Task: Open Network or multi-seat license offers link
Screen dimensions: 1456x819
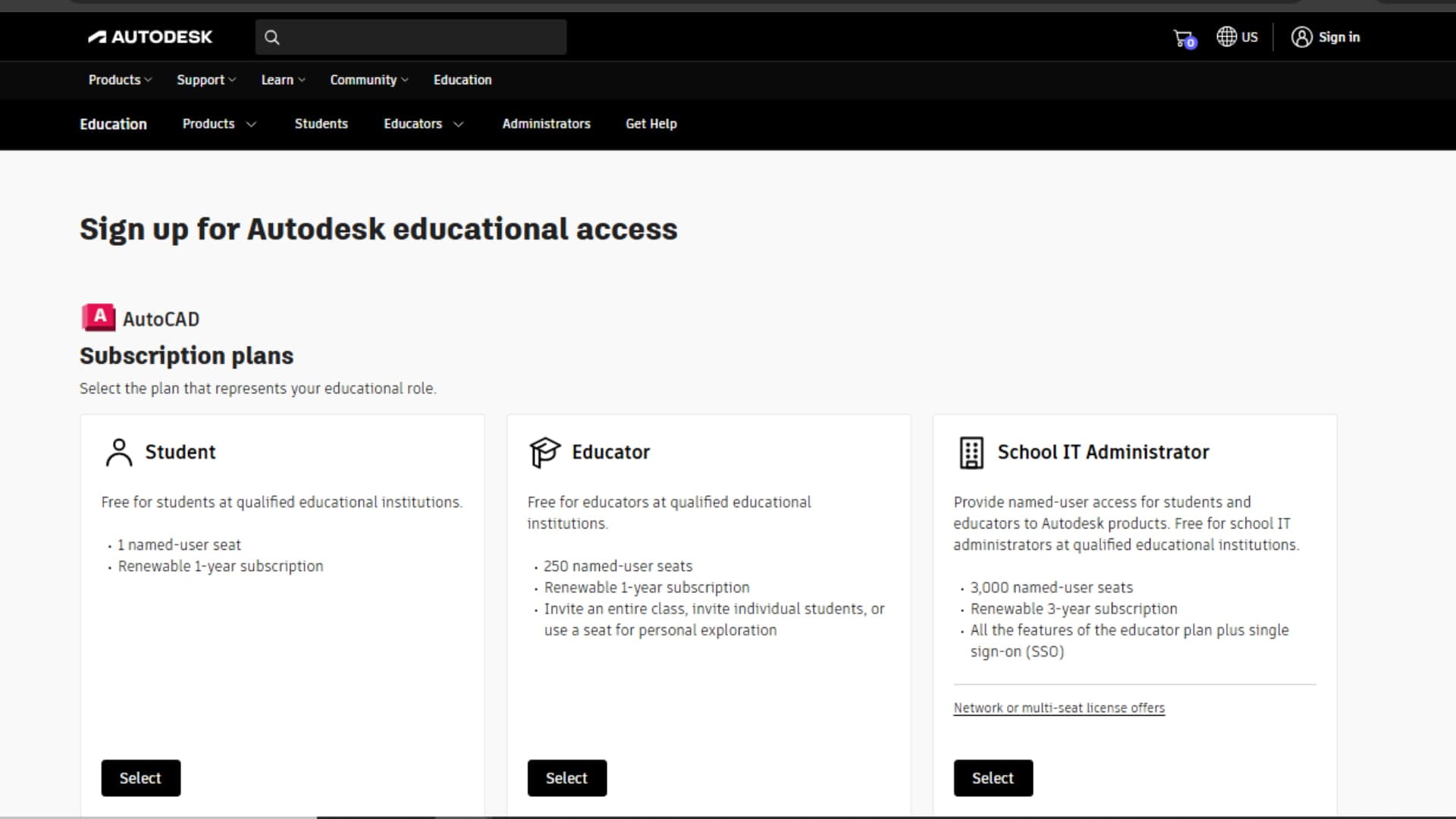Action: click(x=1059, y=708)
